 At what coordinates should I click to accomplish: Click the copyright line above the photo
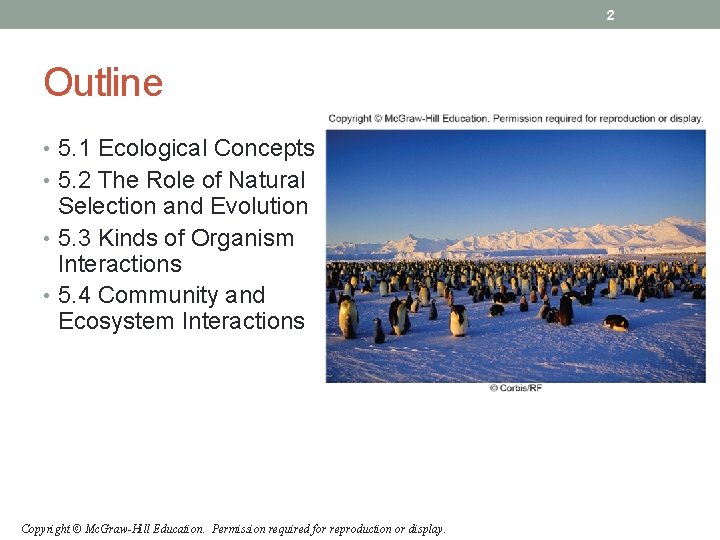click(x=516, y=118)
